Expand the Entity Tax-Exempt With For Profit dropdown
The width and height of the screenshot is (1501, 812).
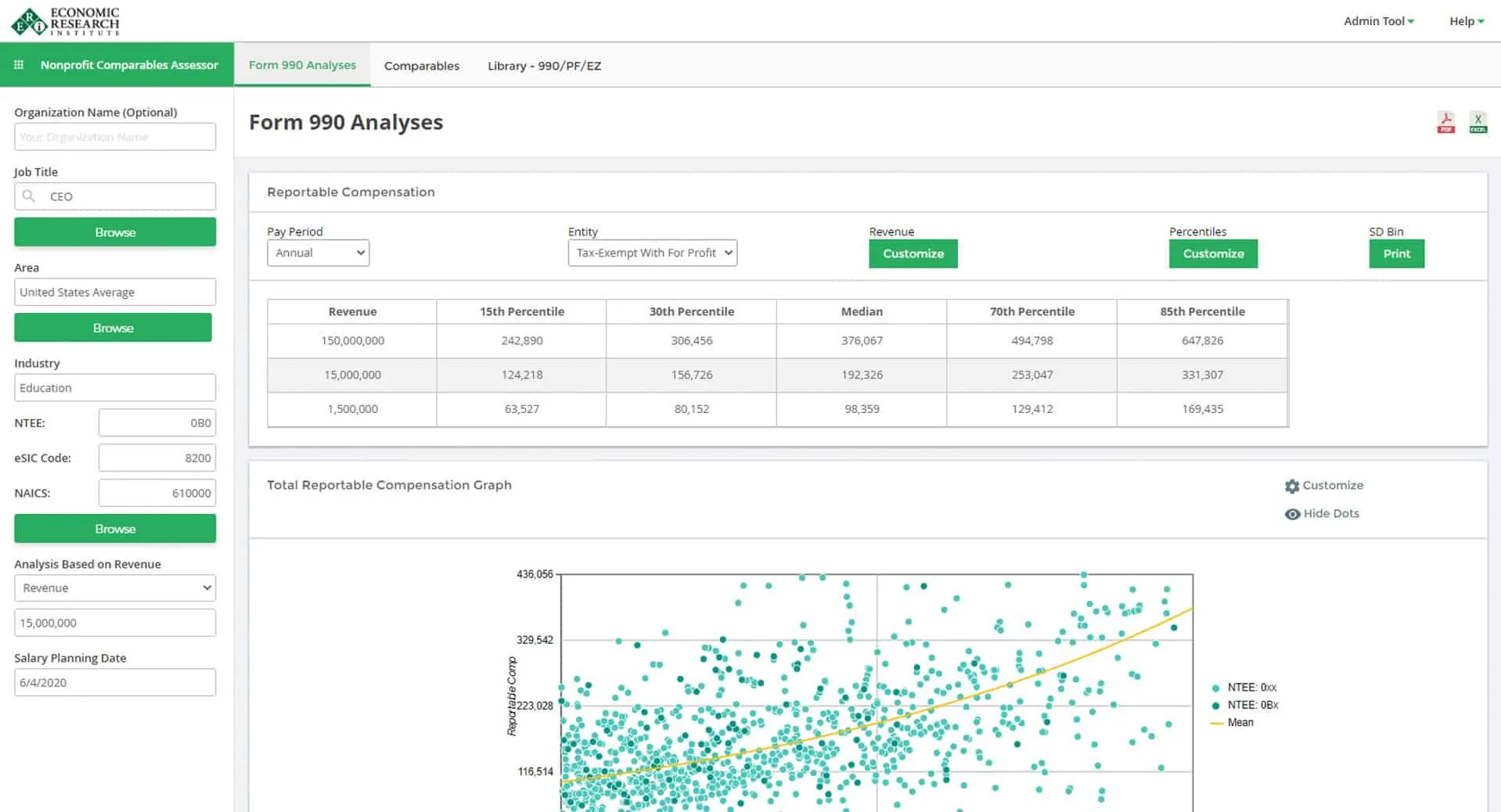point(652,253)
